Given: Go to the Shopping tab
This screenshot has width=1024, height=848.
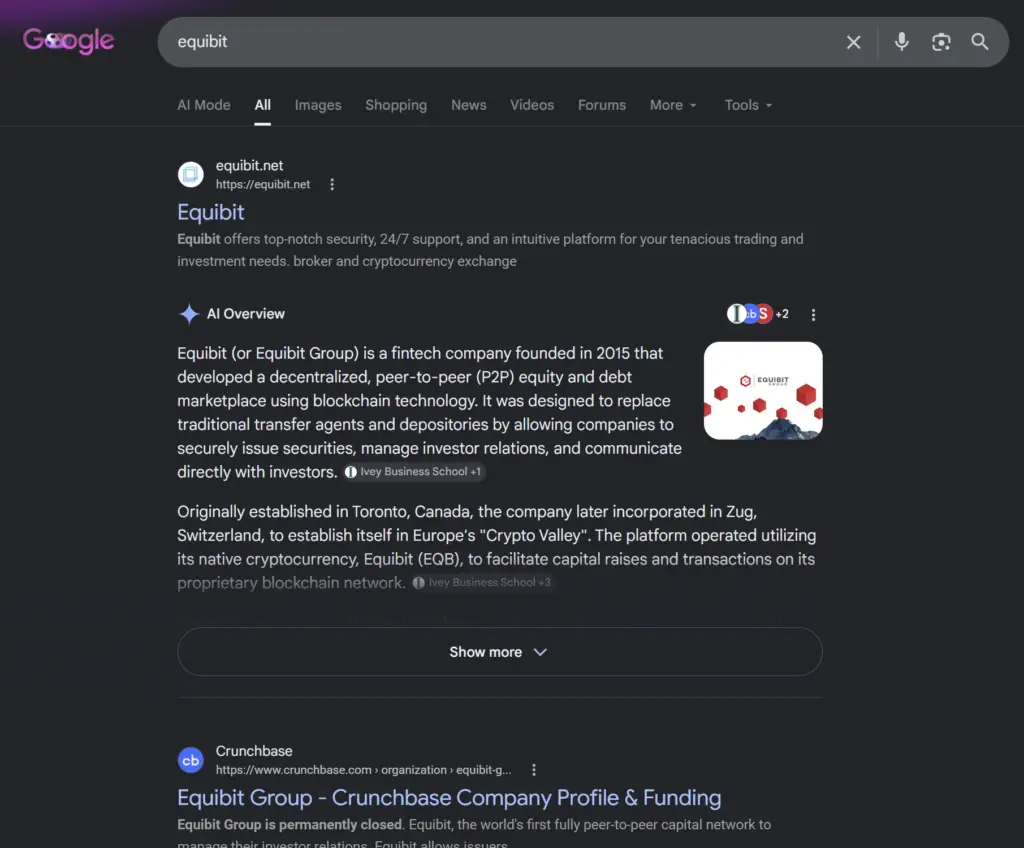Looking at the screenshot, I should click(396, 105).
